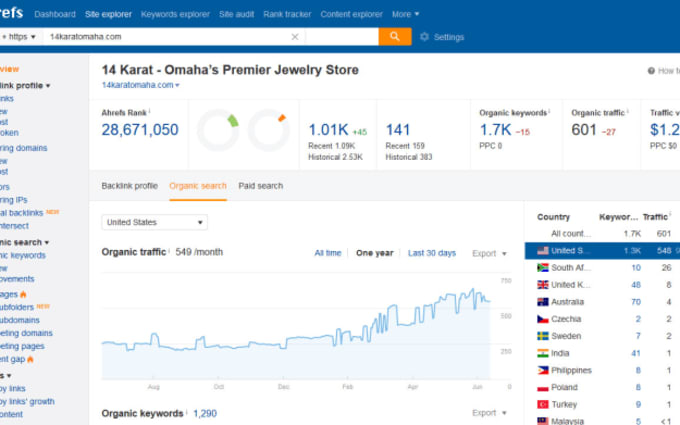Click Australia keyword count 70
The width and height of the screenshot is (680, 425).
636,302
